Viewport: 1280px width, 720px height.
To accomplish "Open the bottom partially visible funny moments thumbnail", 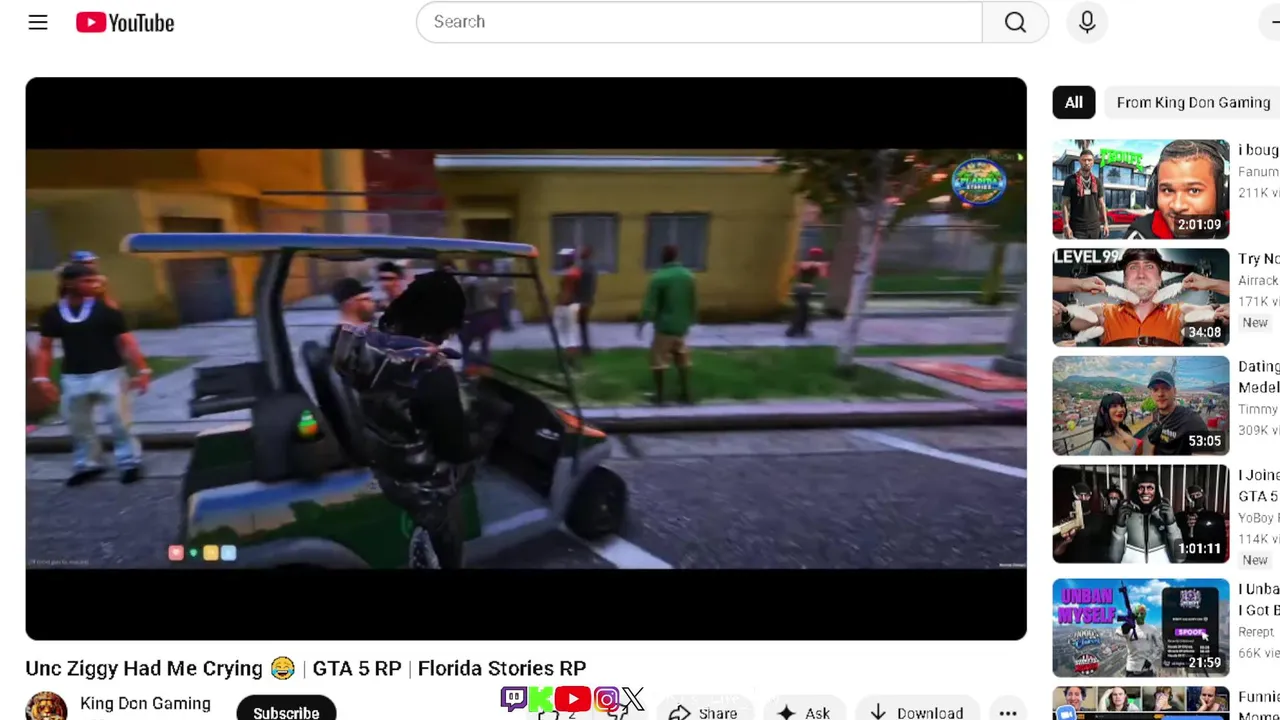I will pos(1140,703).
